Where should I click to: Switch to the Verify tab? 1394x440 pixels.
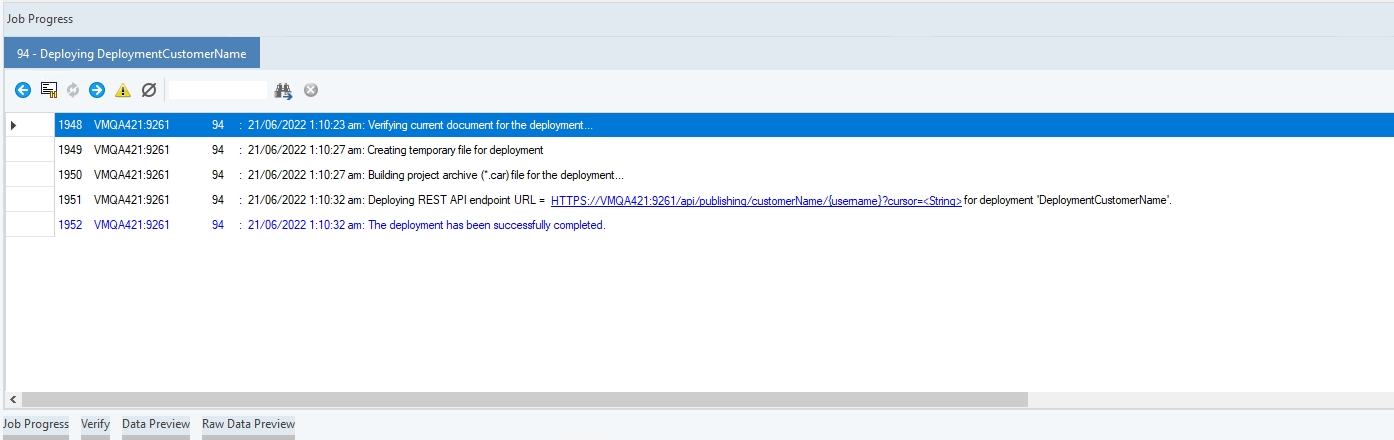pos(96,424)
